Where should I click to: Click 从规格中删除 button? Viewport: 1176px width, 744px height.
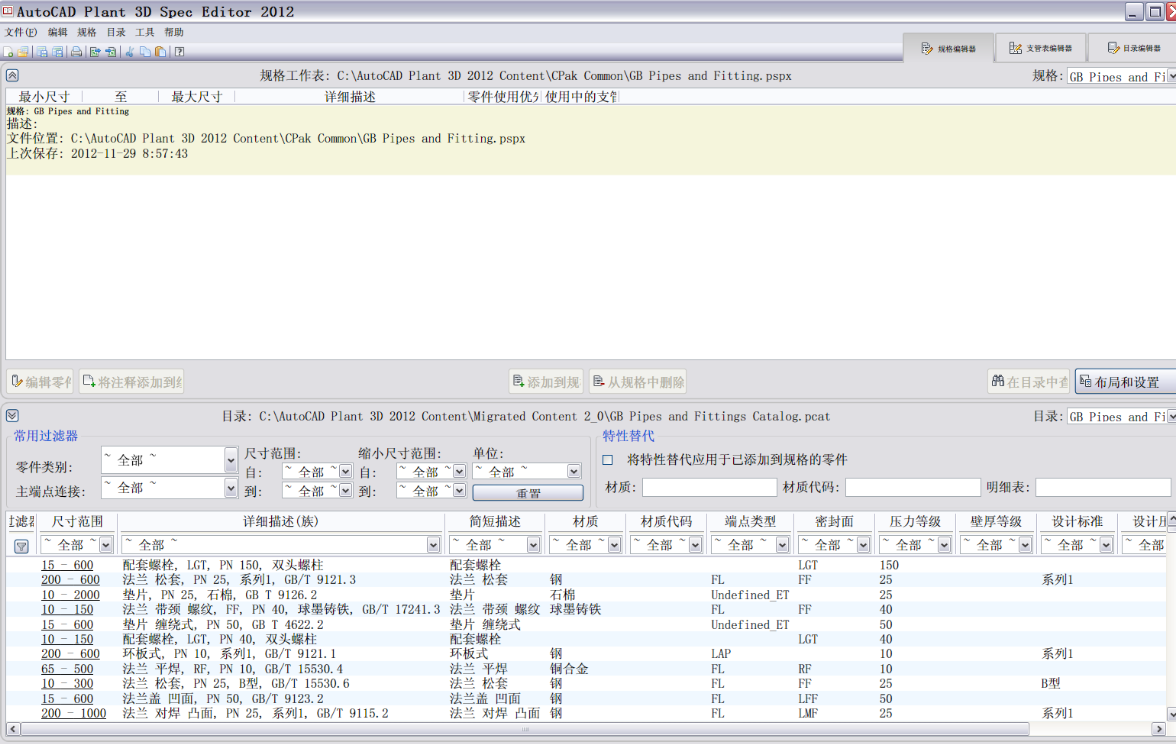click(638, 382)
